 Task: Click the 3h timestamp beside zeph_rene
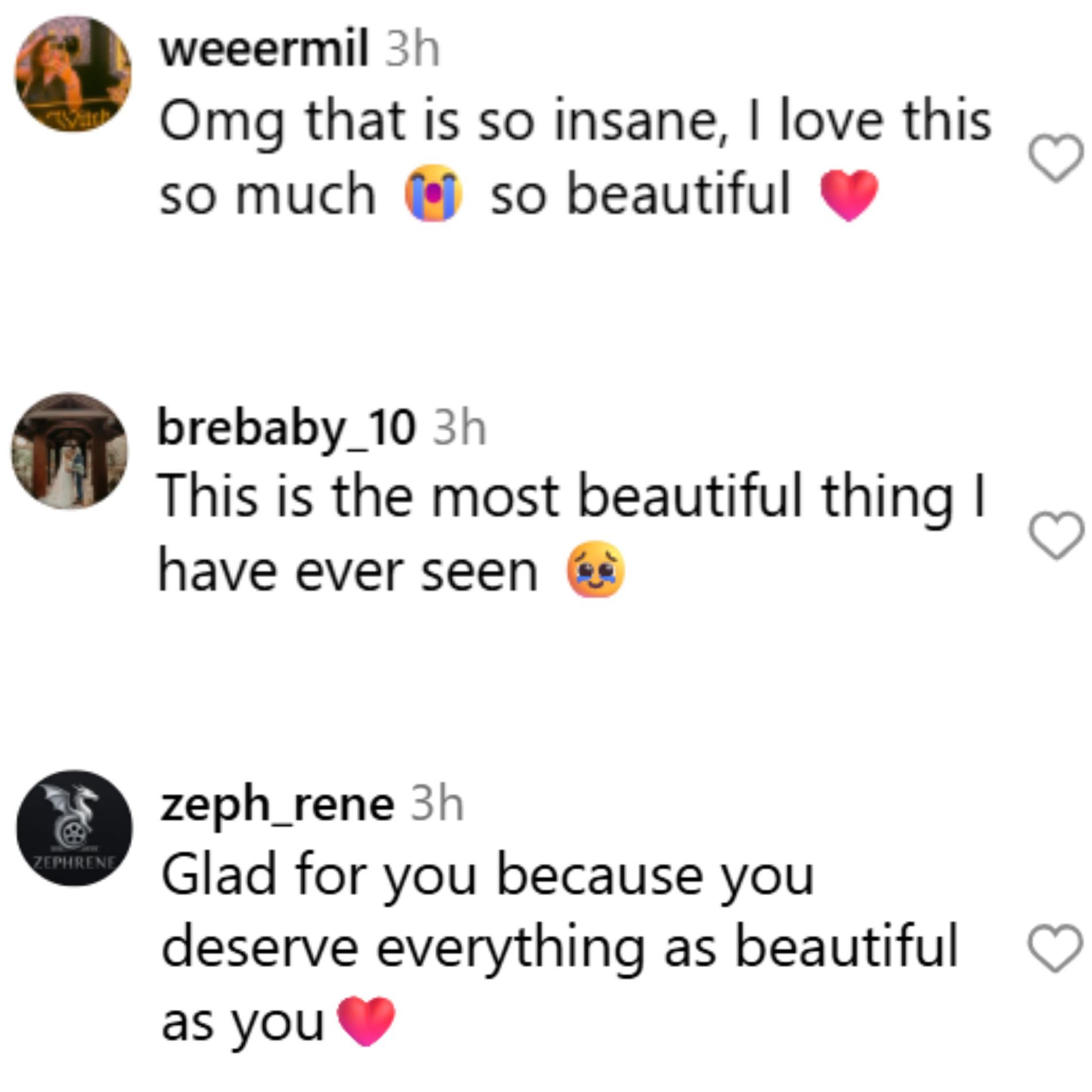[437, 805]
